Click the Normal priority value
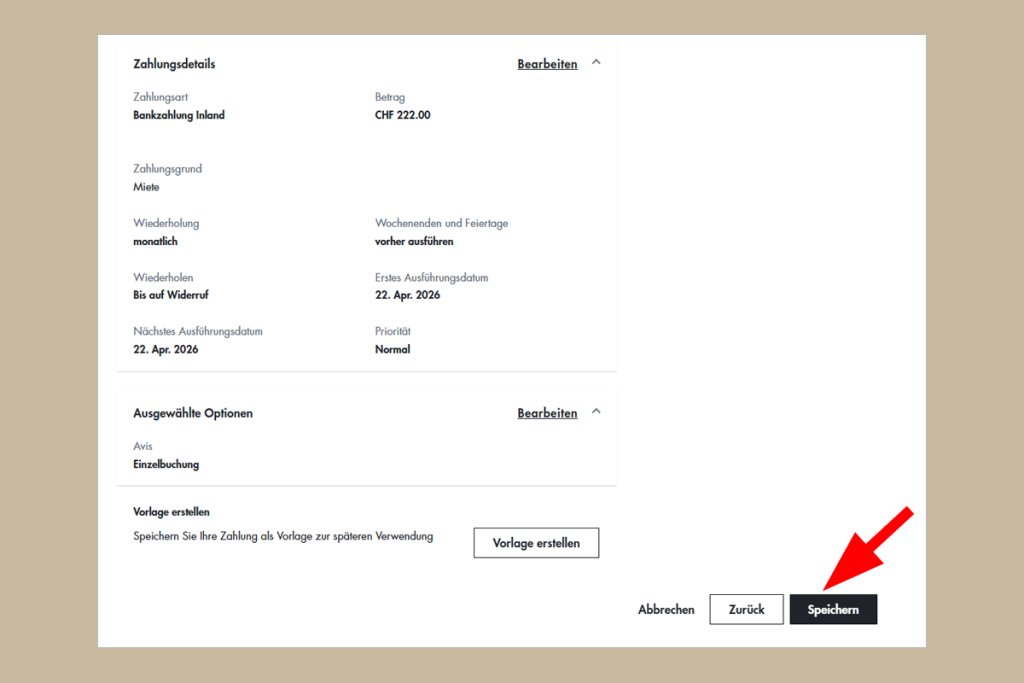 tap(392, 349)
